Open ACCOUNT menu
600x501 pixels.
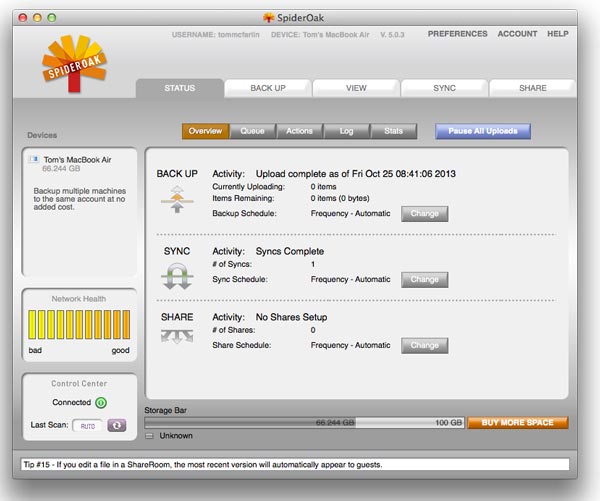click(517, 34)
